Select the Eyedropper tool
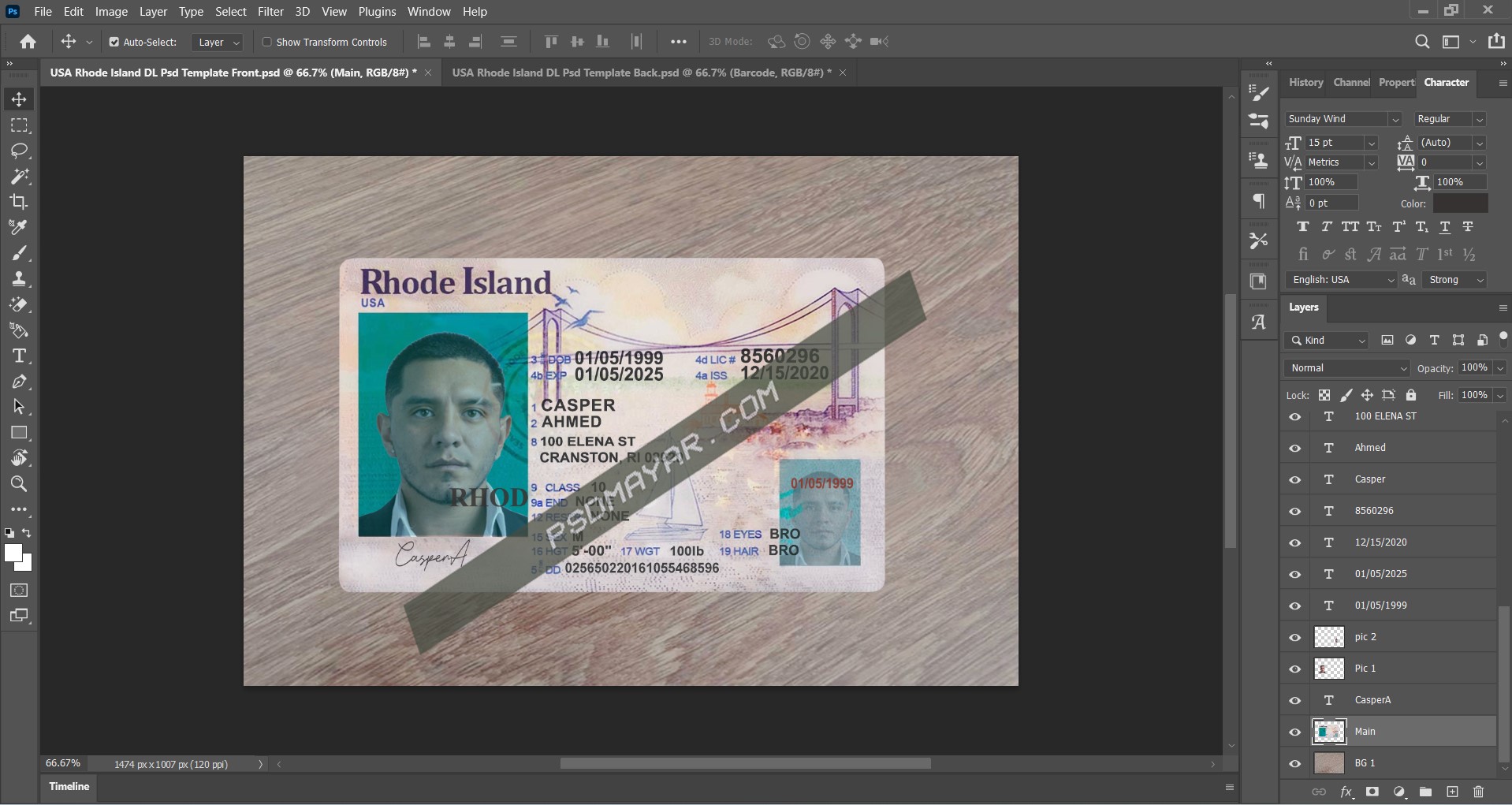Image resolution: width=1512 pixels, height=805 pixels. coord(19,227)
